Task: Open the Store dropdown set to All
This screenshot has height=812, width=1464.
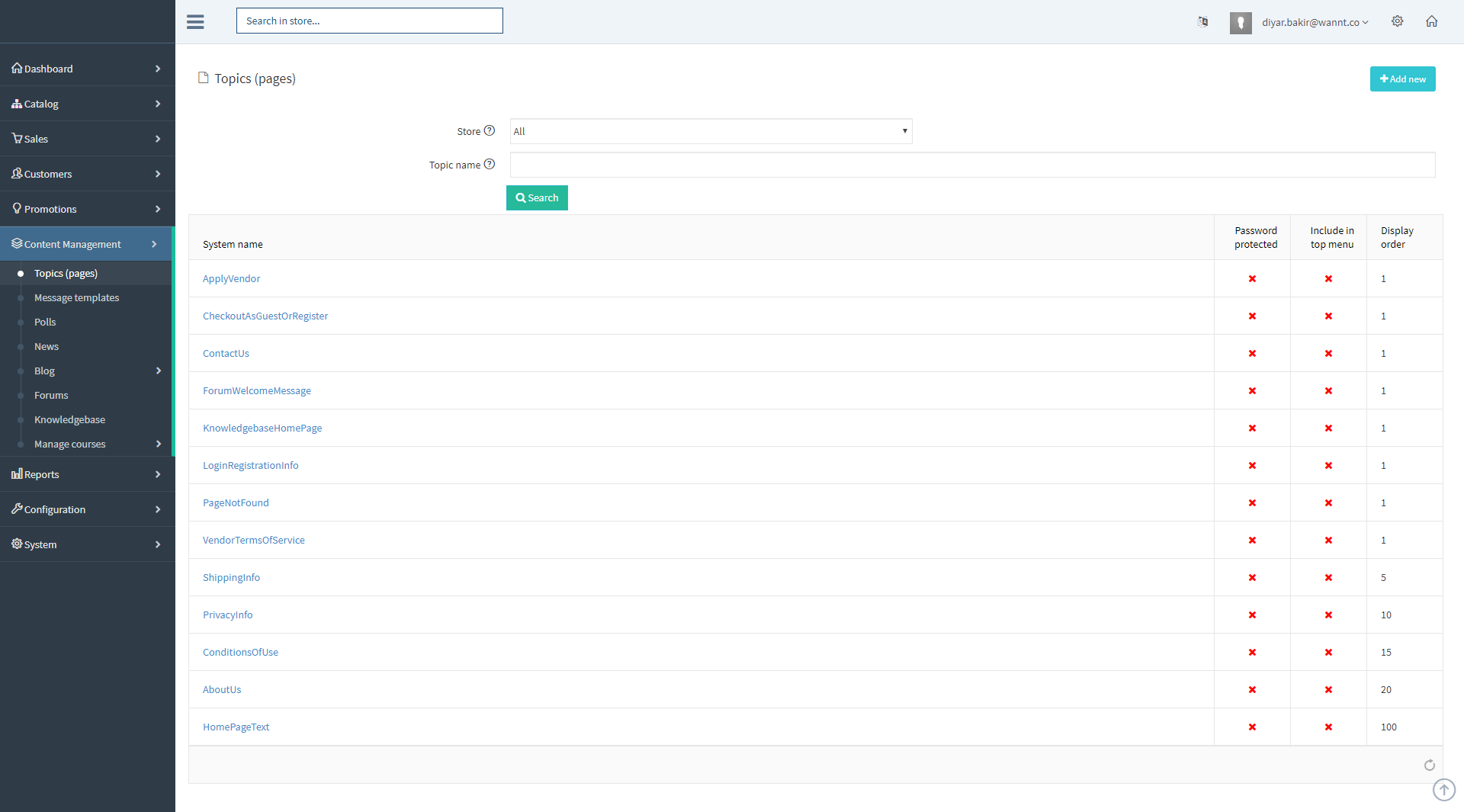Action: pyautogui.click(x=711, y=131)
